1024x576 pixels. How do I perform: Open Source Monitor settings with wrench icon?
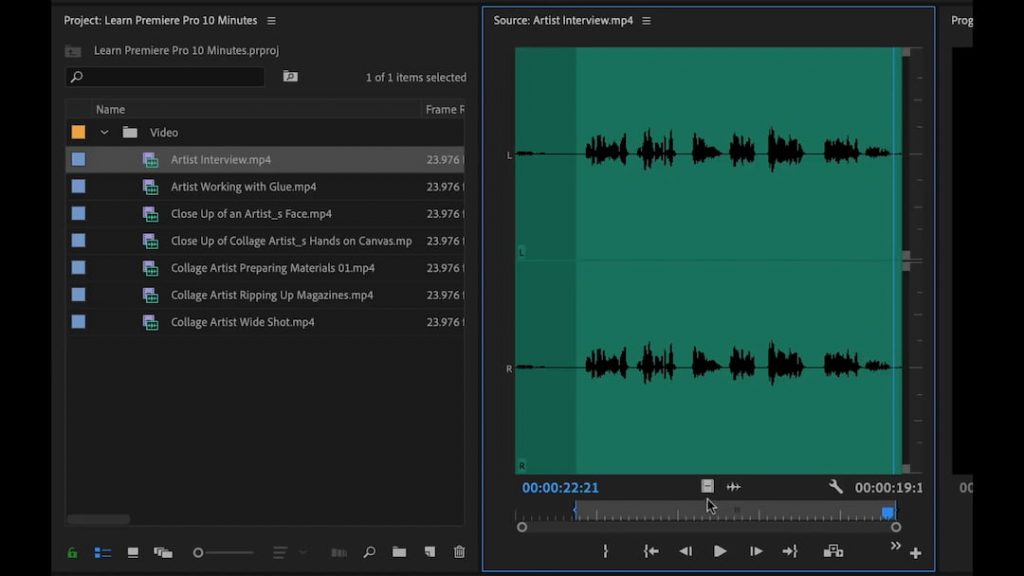coord(836,487)
